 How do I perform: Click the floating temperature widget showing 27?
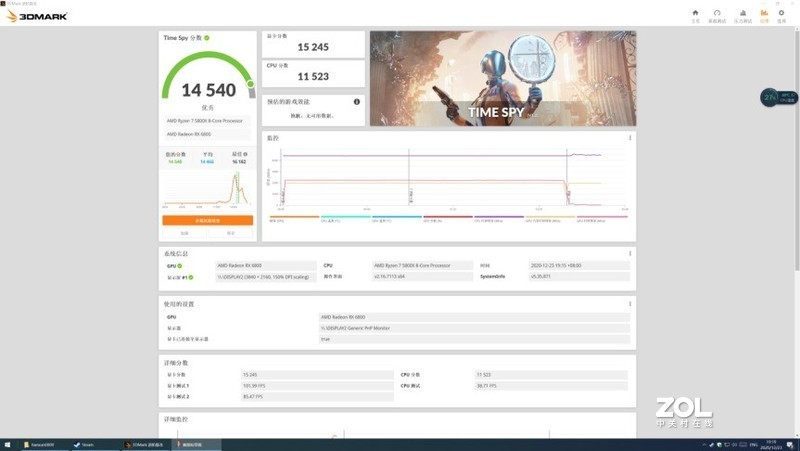tap(778, 97)
